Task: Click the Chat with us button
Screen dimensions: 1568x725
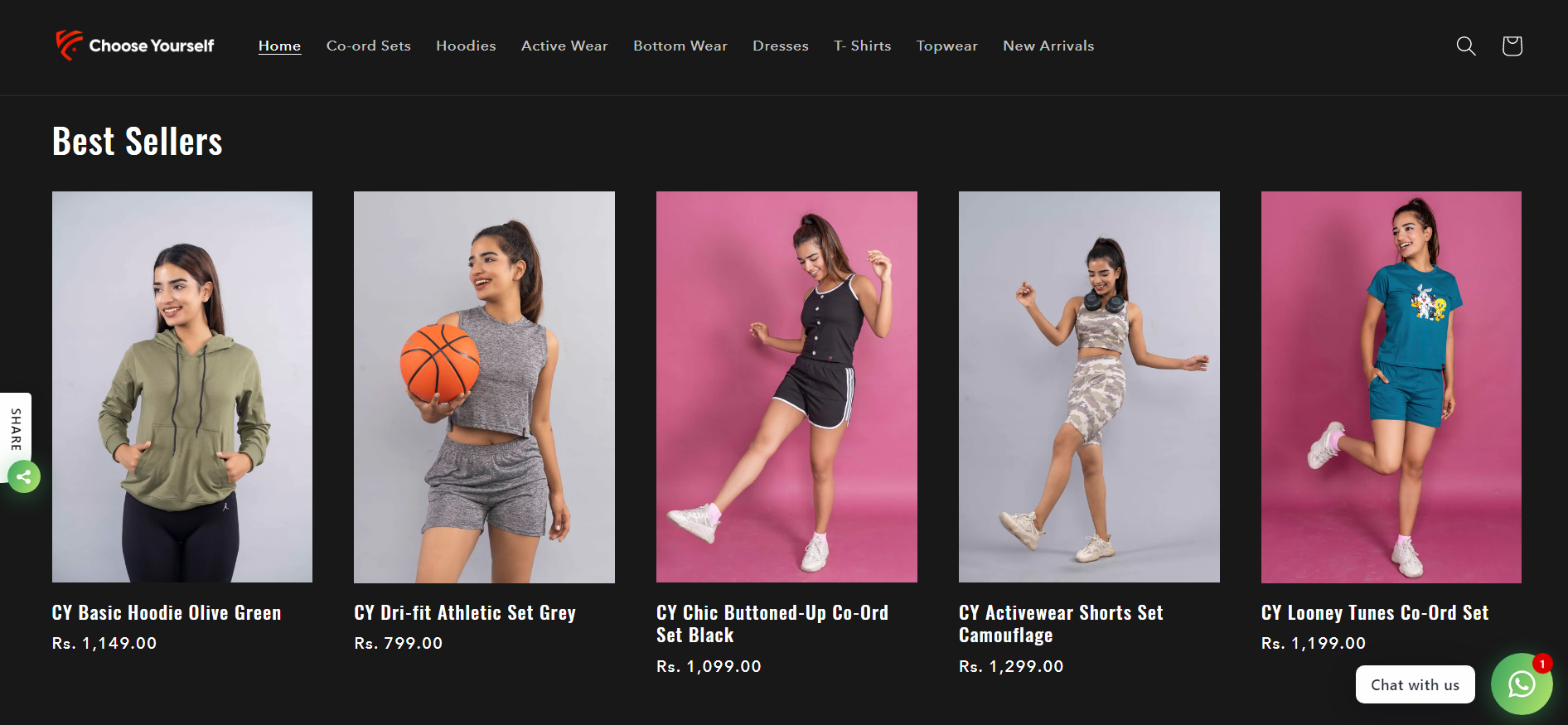Action: tap(1415, 684)
